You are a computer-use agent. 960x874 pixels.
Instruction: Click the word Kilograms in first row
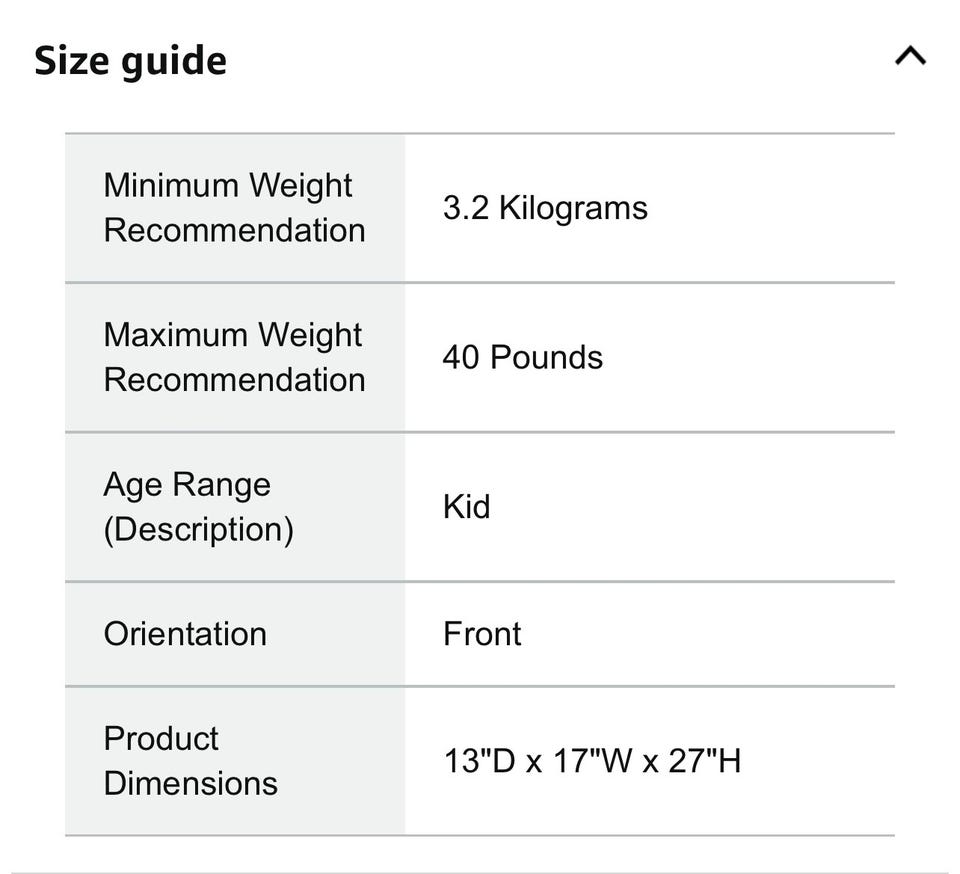pyautogui.click(x=573, y=208)
